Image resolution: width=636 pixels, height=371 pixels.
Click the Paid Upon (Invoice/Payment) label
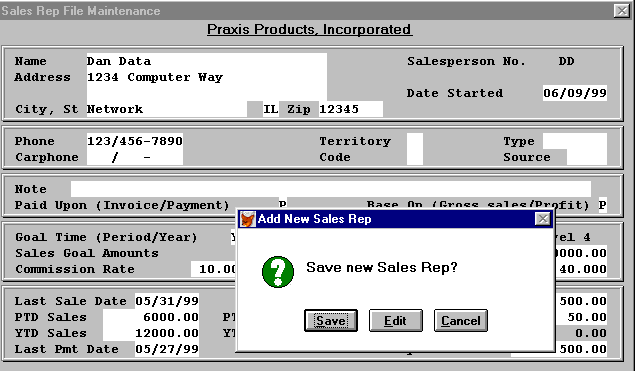(122, 205)
